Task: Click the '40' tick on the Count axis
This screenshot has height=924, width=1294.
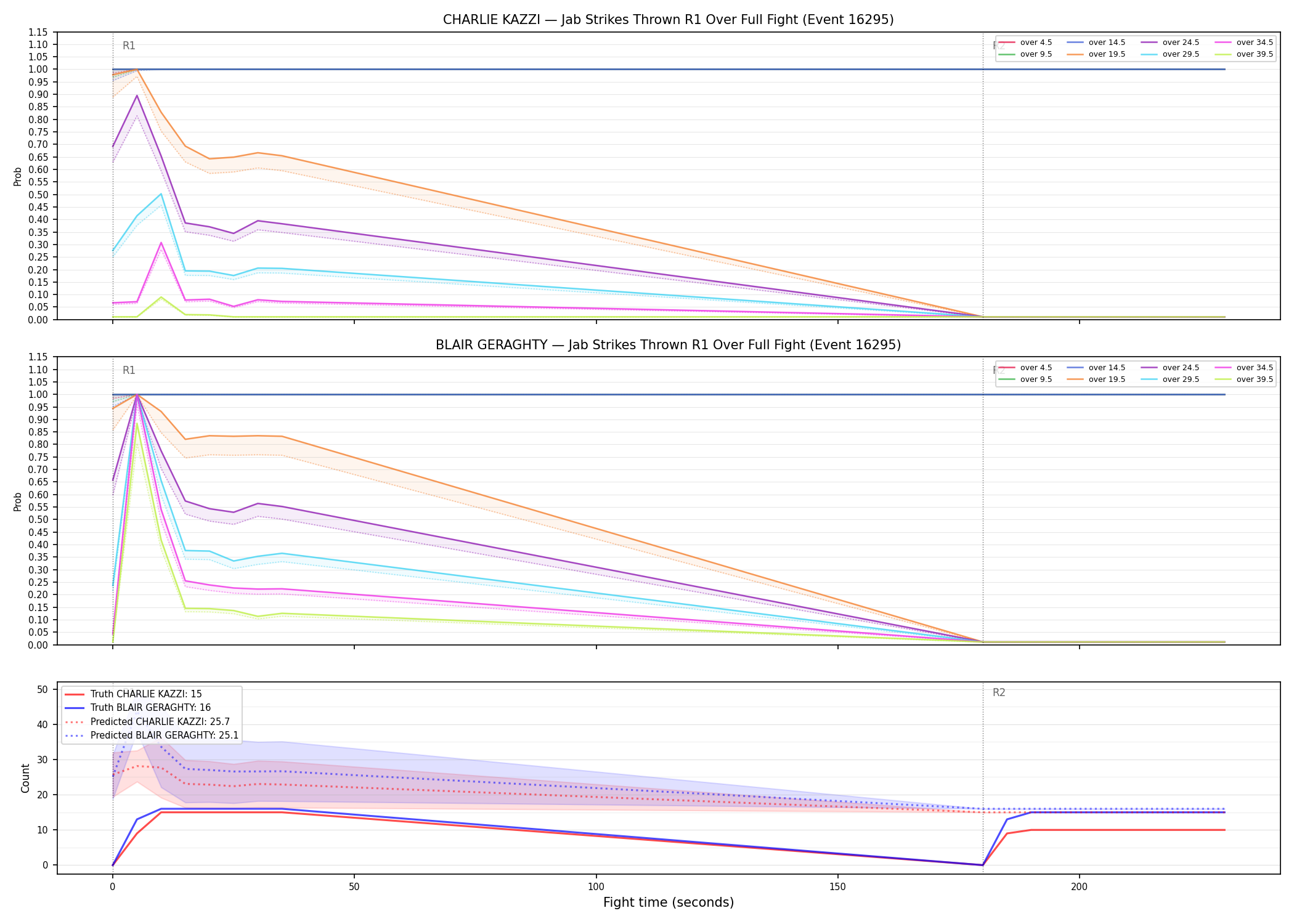Action: pyautogui.click(x=42, y=724)
